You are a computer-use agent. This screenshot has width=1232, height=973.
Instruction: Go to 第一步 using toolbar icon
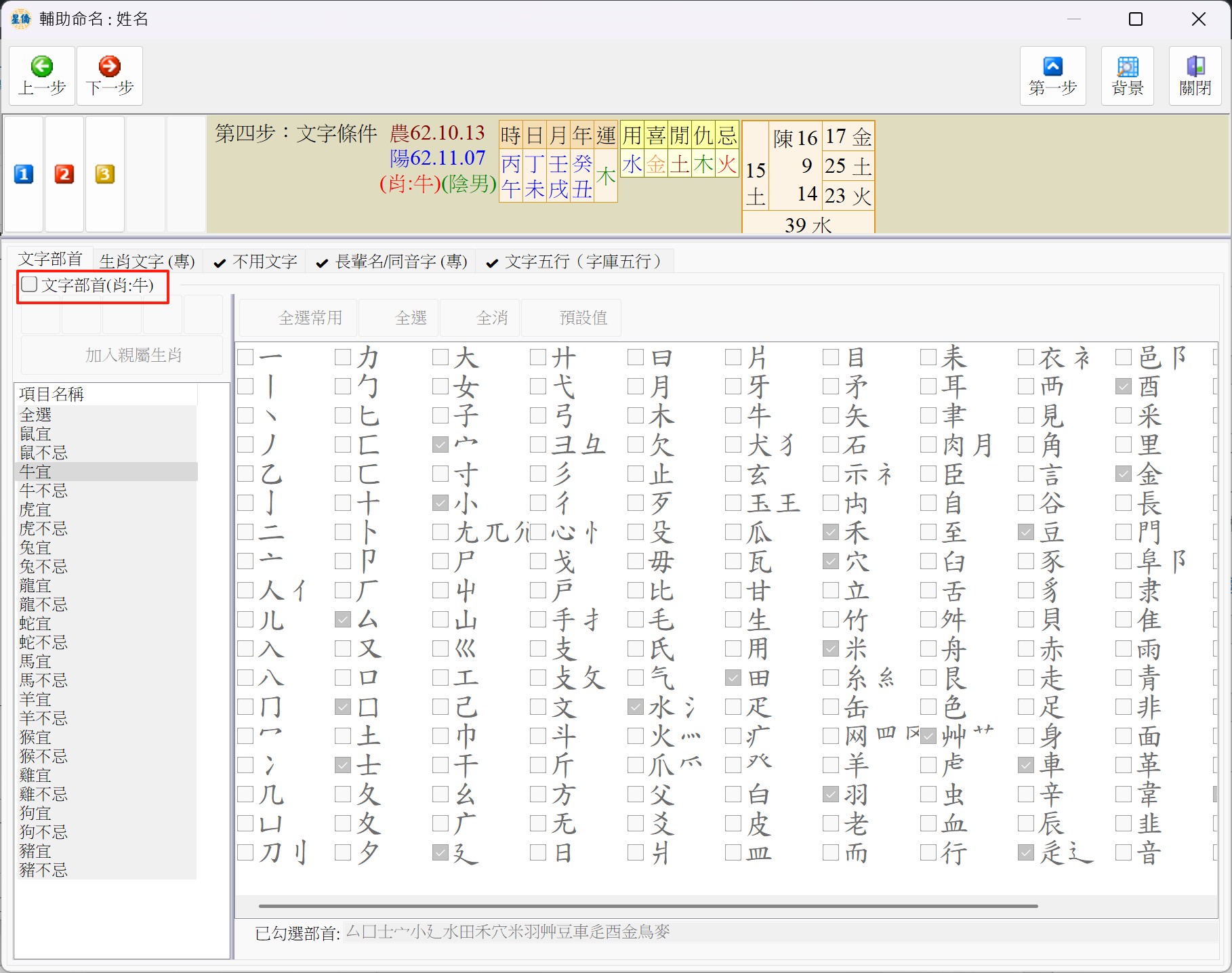tap(1052, 66)
